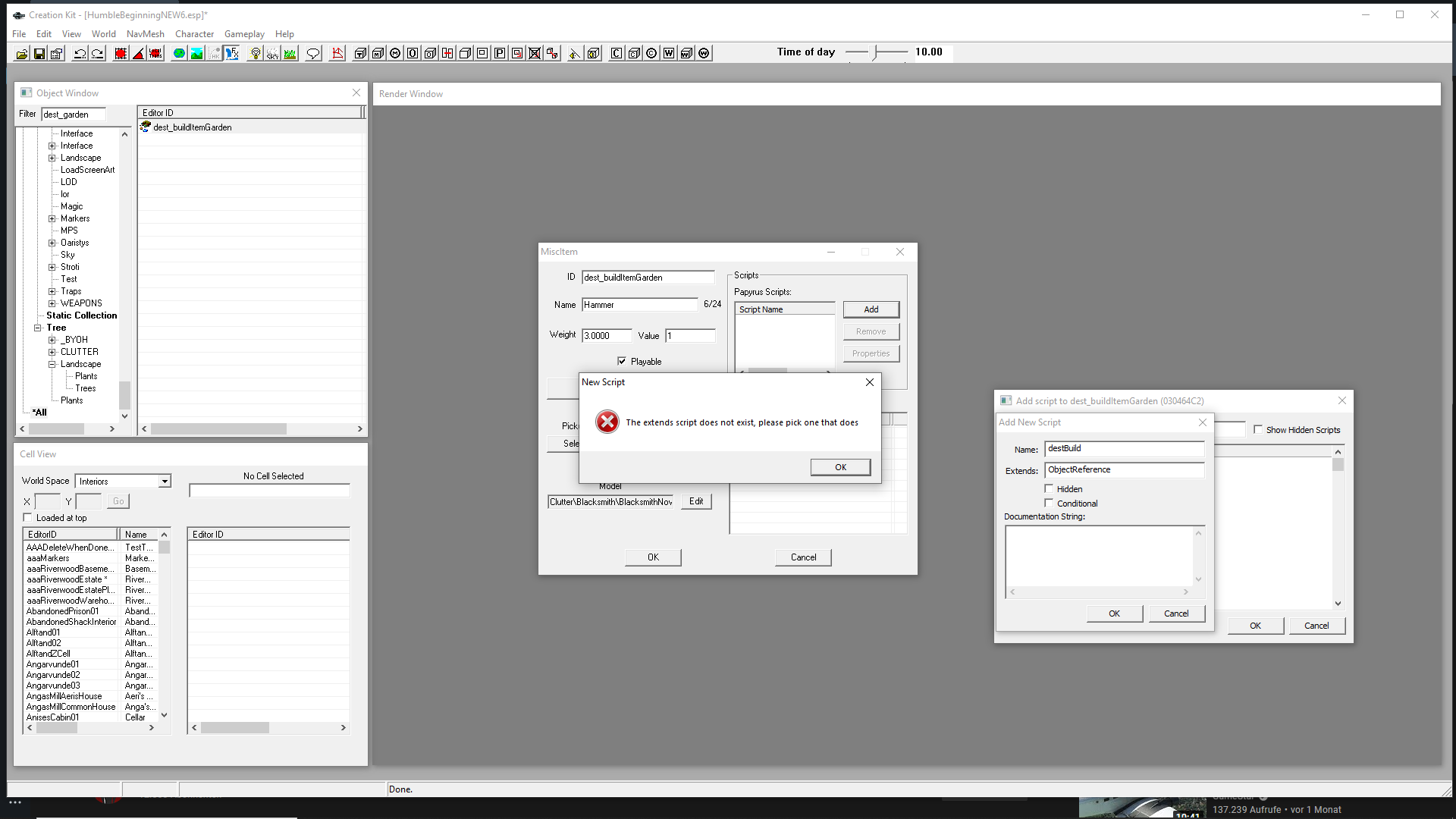Screen dimensions: 1456x819
Task: Save the active plugin file
Action: [39, 53]
